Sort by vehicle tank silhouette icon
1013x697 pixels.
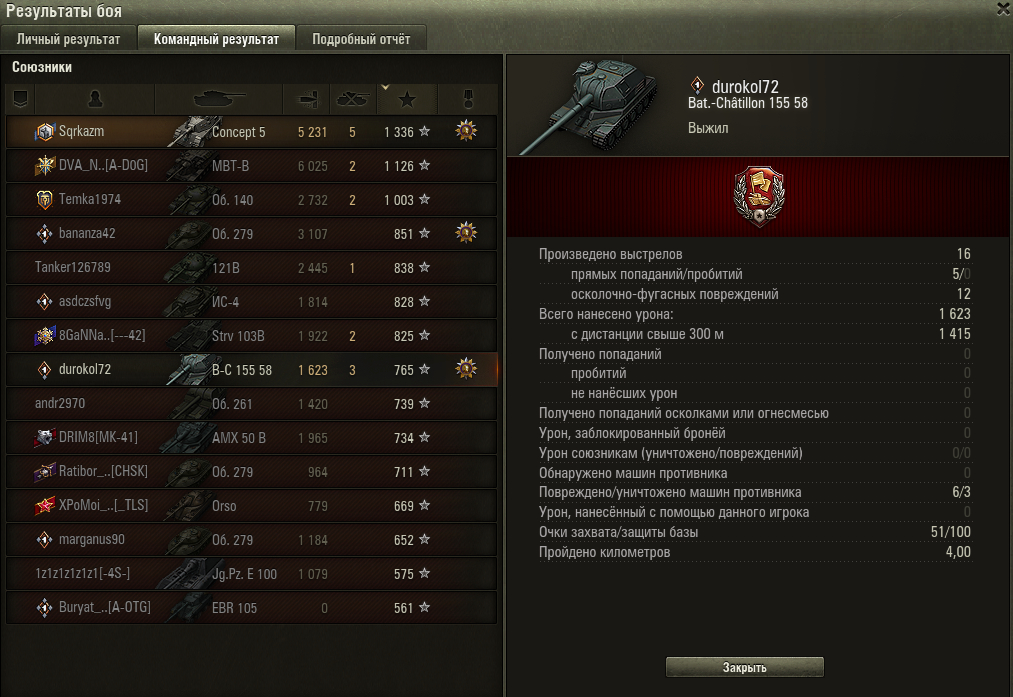pyautogui.click(x=219, y=99)
